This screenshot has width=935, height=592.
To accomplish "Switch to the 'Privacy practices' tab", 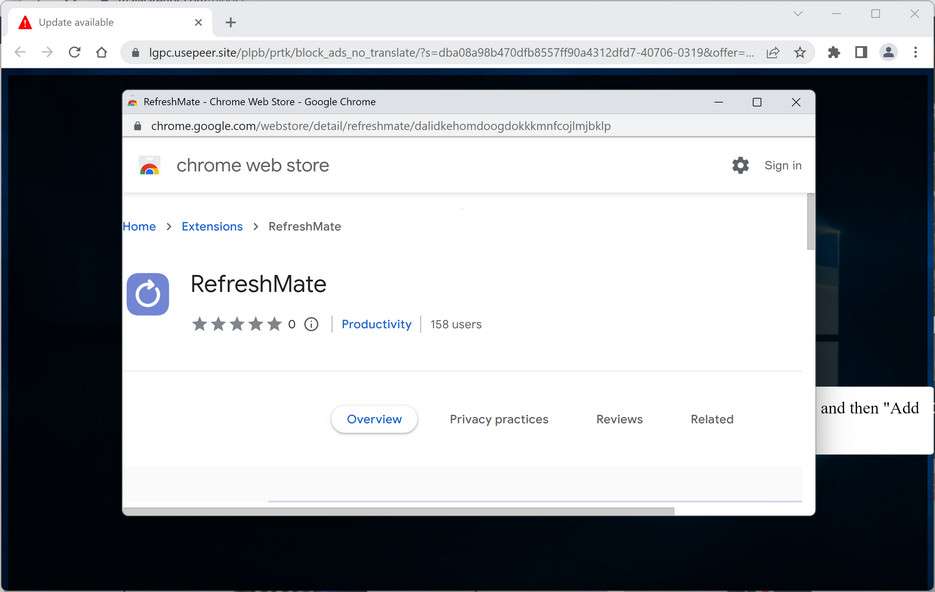I will pyautogui.click(x=499, y=419).
